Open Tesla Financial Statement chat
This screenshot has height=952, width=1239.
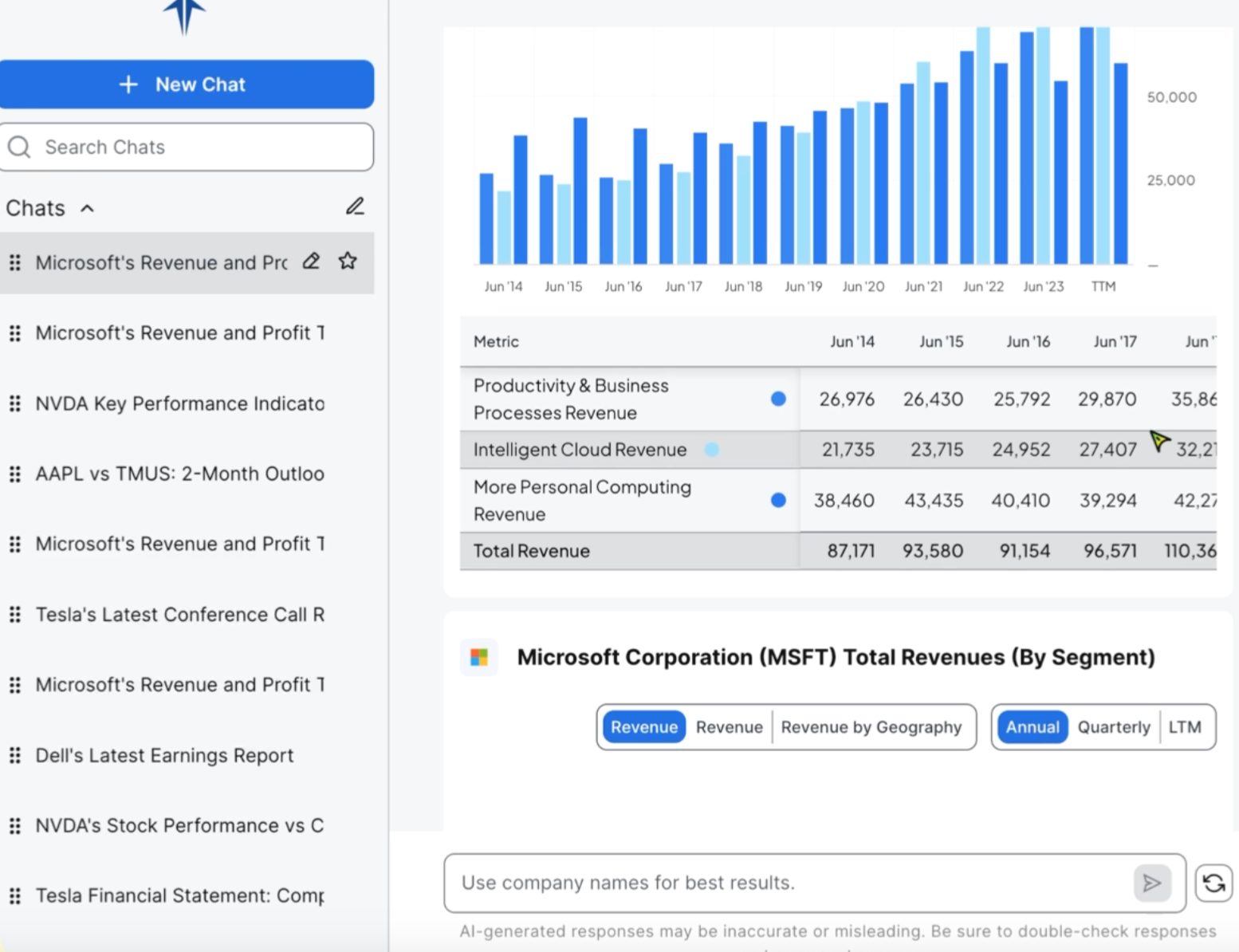pos(180,895)
